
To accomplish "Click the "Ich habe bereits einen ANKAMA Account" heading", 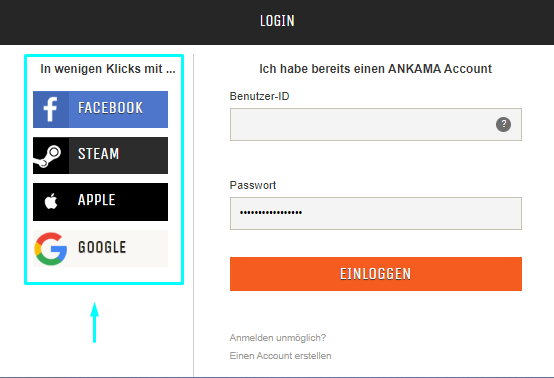I will [x=376, y=69].
